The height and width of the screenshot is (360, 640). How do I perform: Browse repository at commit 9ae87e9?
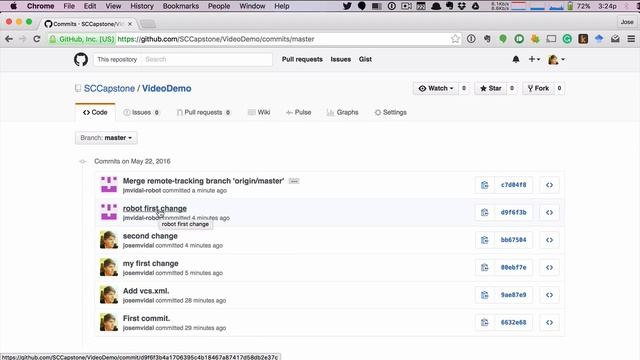(549, 295)
